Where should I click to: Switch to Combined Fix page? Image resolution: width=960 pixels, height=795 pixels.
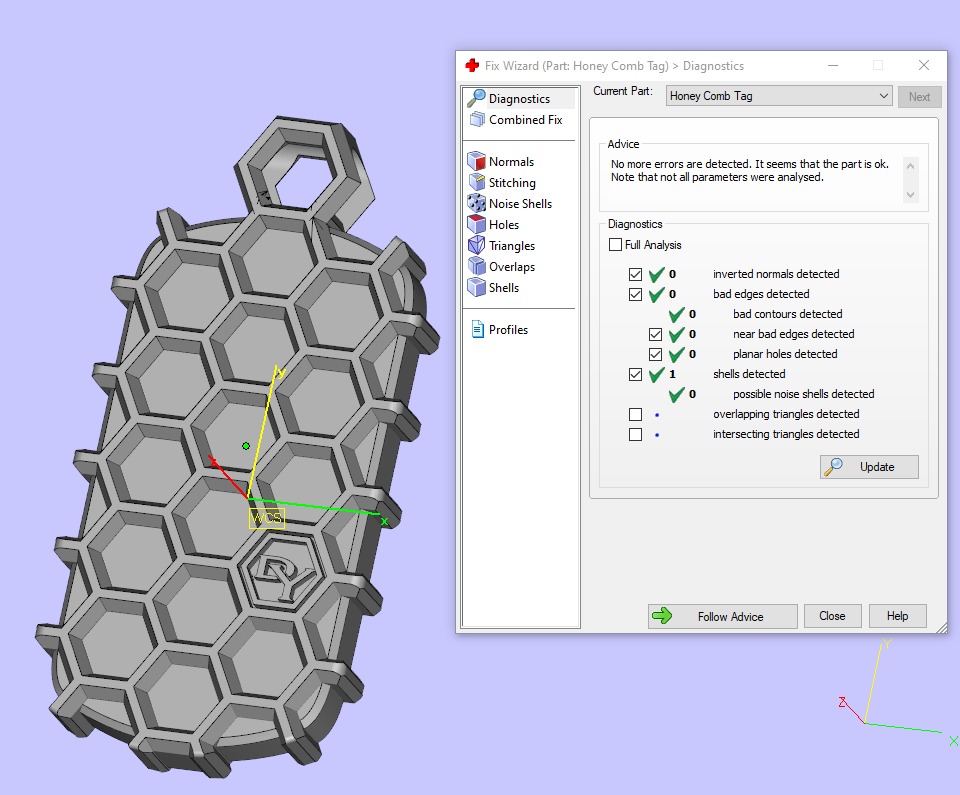tap(525, 119)
